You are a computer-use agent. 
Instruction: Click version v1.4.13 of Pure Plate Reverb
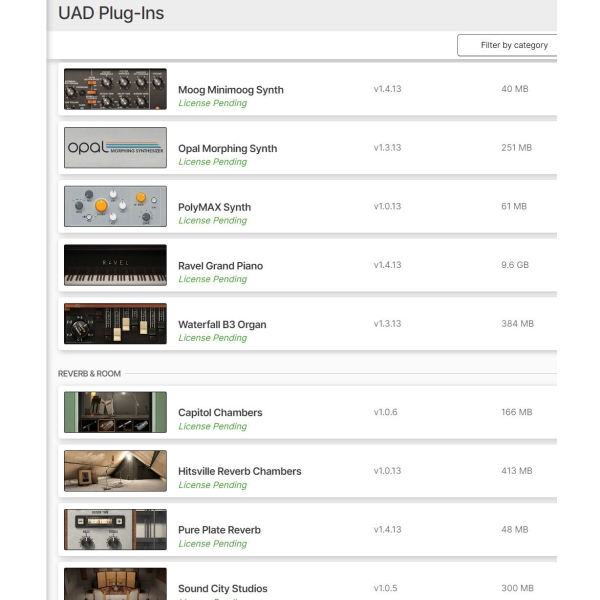pyautogui.click(x=387, y=530)
